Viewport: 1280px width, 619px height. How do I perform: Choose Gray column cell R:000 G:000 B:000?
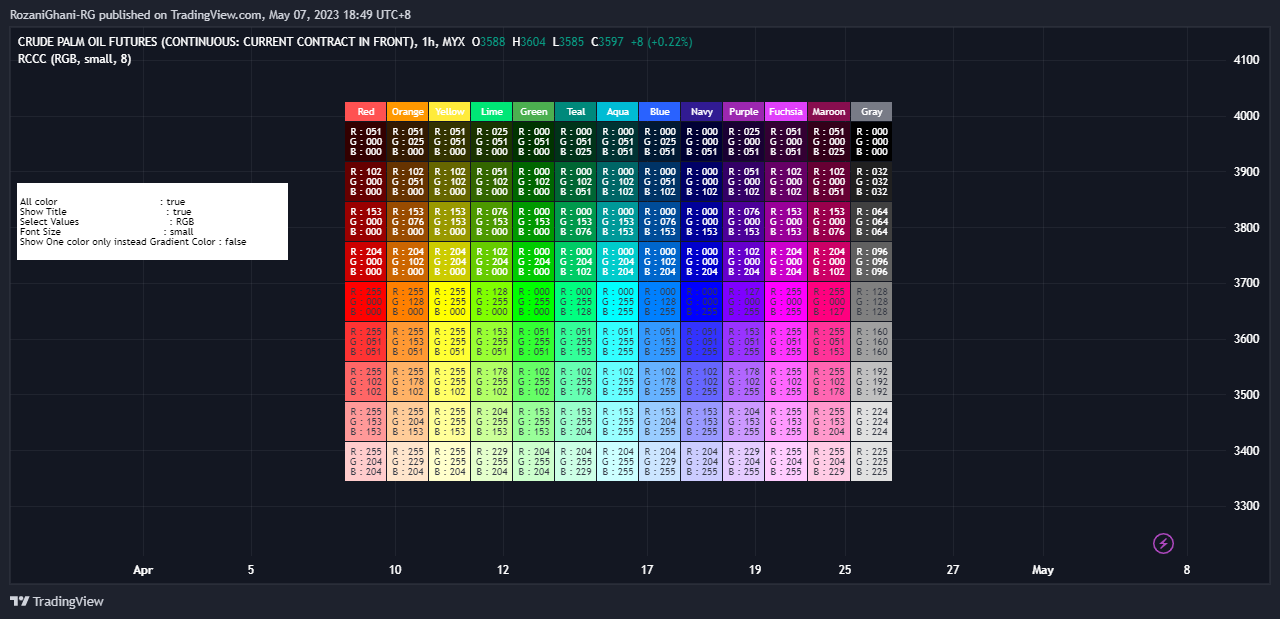pyautogui.click(x=871, y=142)
